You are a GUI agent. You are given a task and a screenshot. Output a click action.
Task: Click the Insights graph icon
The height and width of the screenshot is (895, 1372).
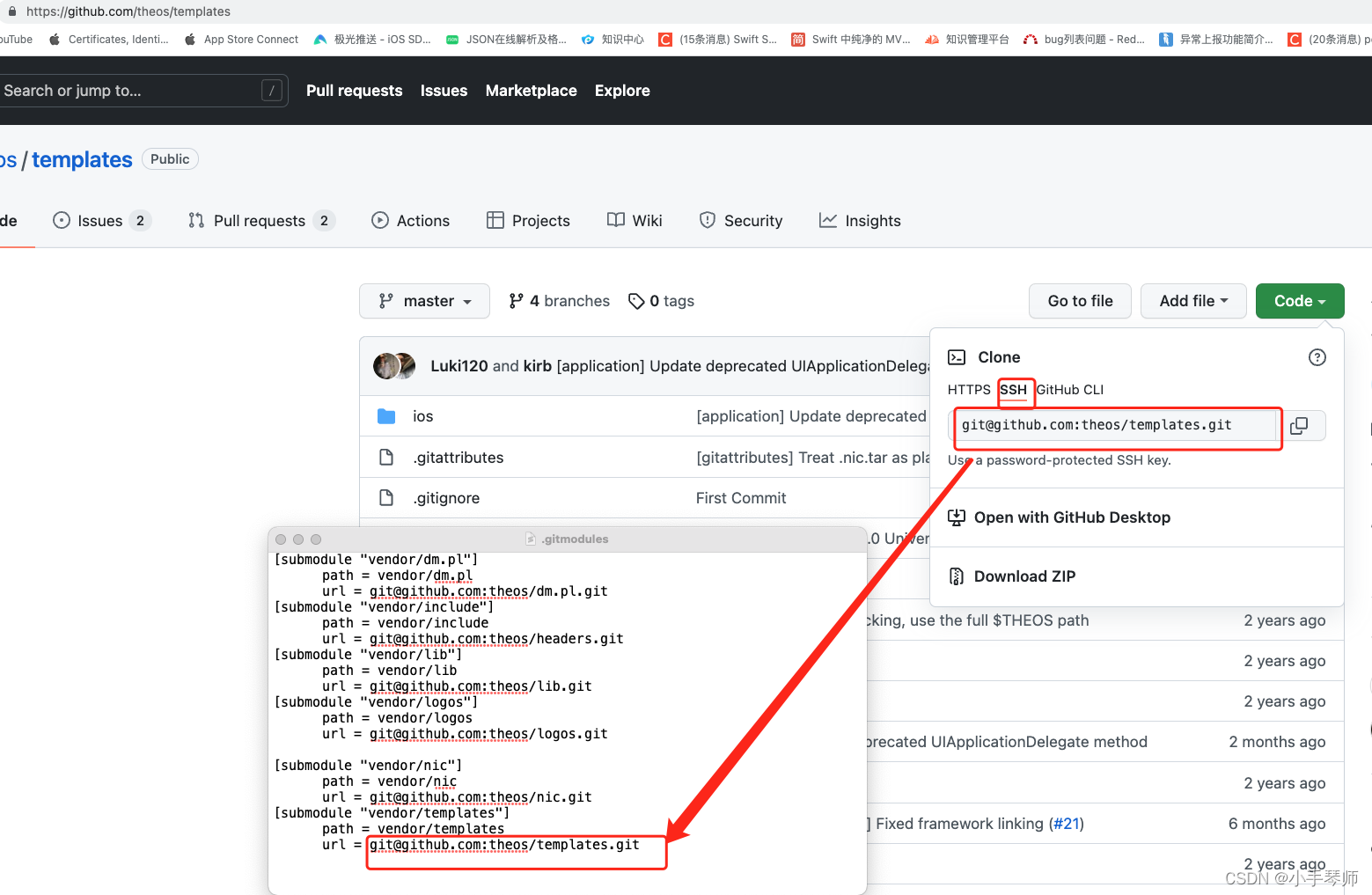point(828,220)
